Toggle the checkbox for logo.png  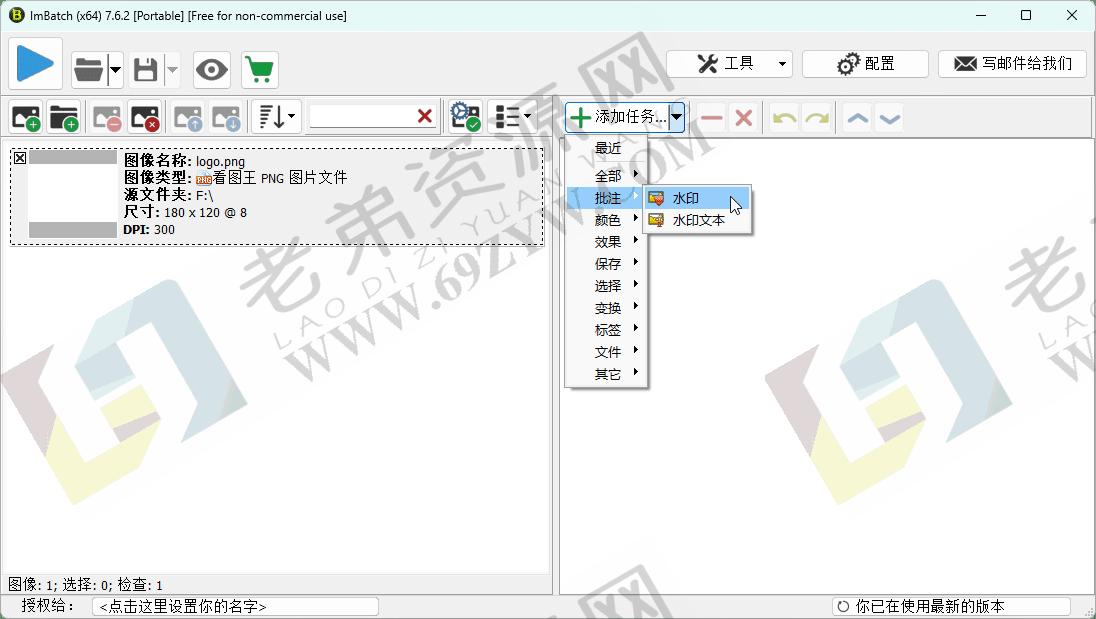(x=20, y=158)
